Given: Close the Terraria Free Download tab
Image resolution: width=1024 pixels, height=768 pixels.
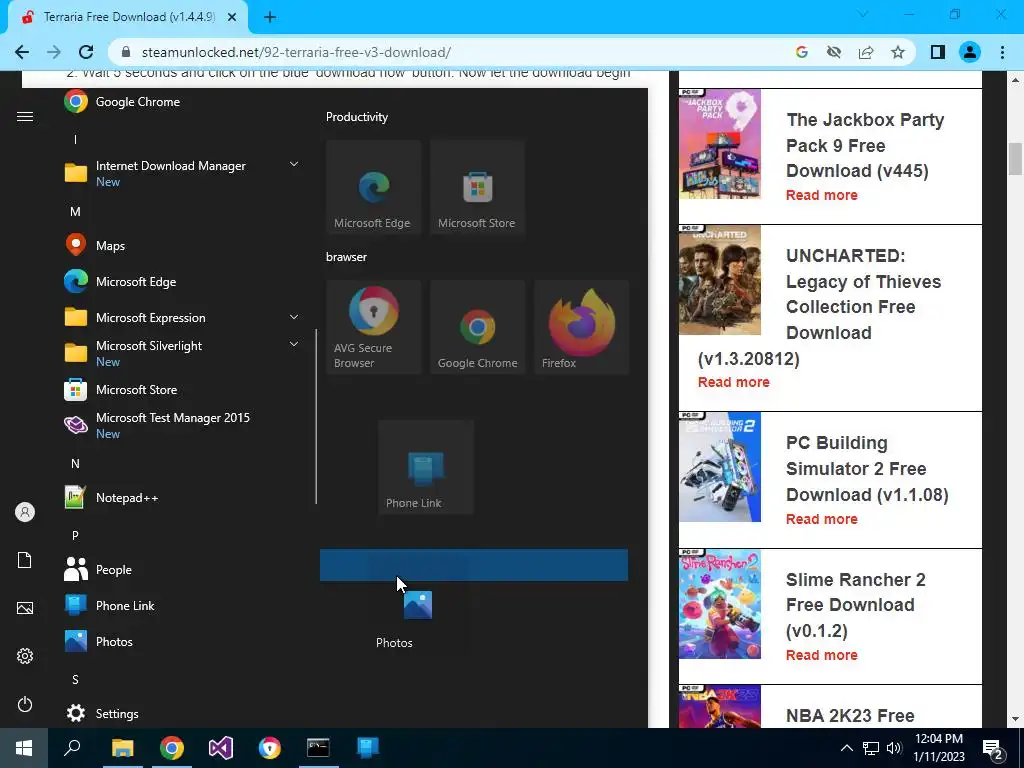Looking at the screenshot, I should point(232,18).
